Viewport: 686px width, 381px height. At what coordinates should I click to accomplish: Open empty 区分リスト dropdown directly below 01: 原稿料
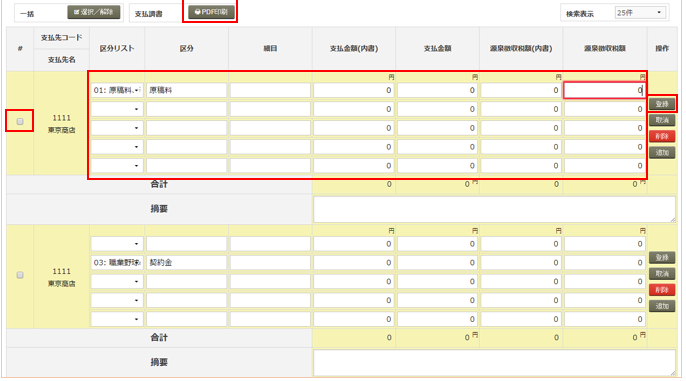point(117,109)
